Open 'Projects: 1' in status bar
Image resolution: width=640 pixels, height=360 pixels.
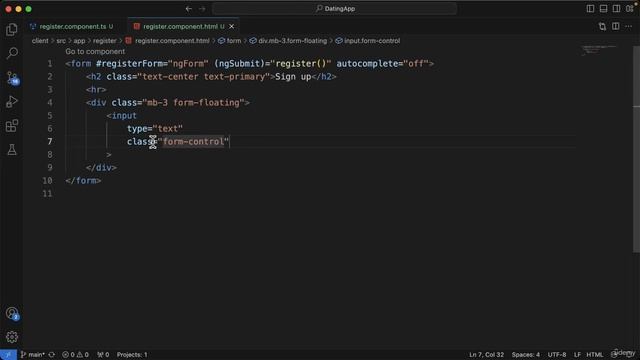click(x=132, y=355)
